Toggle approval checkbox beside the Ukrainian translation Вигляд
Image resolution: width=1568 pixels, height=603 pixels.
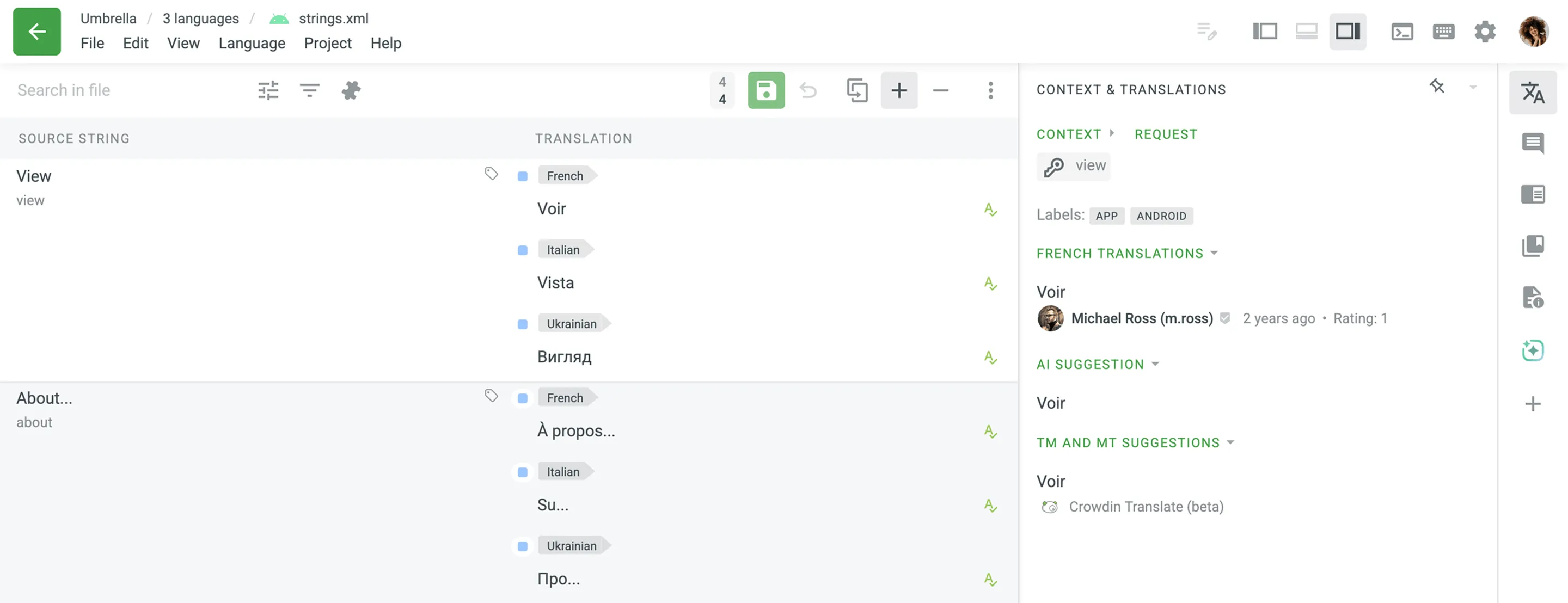pyautogui.click(x=522, y=324)
